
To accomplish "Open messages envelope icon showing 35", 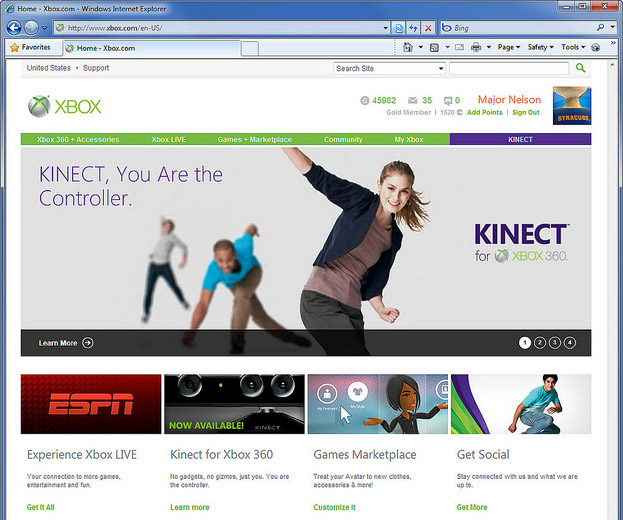I will click(412, 101).
